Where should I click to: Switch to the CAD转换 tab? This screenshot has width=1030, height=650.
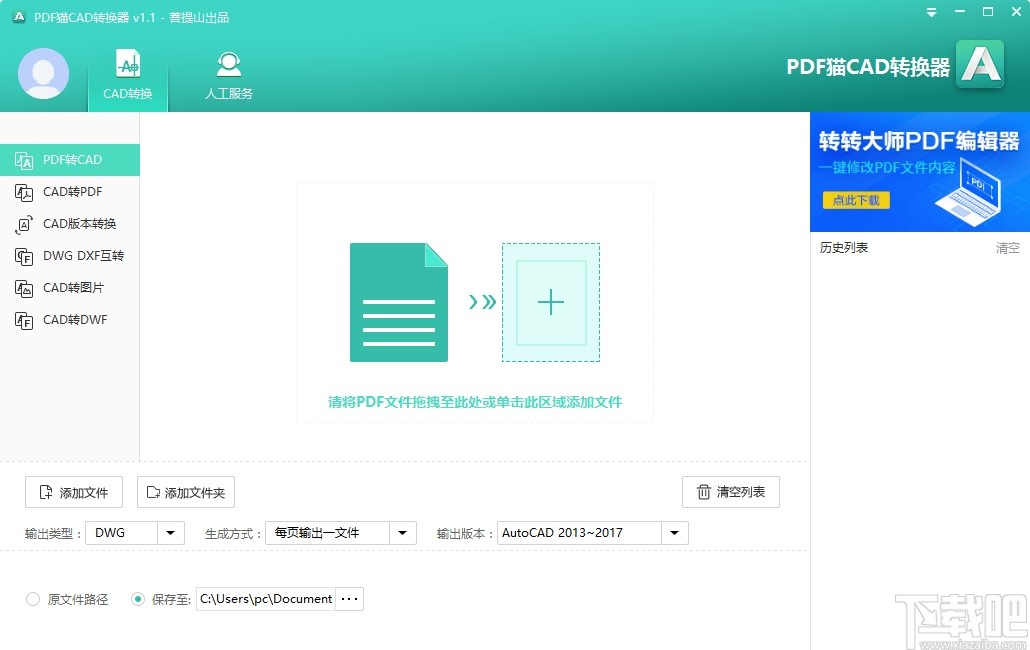127,75
